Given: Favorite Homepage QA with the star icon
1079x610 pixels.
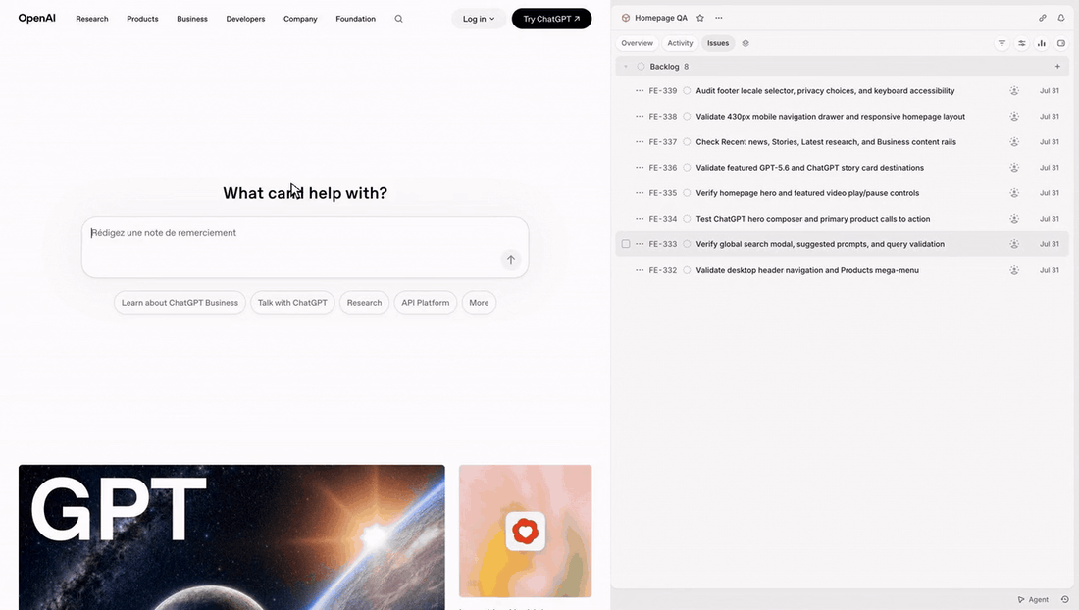Looking at the screenshot, I should click(x=700, y=18).
